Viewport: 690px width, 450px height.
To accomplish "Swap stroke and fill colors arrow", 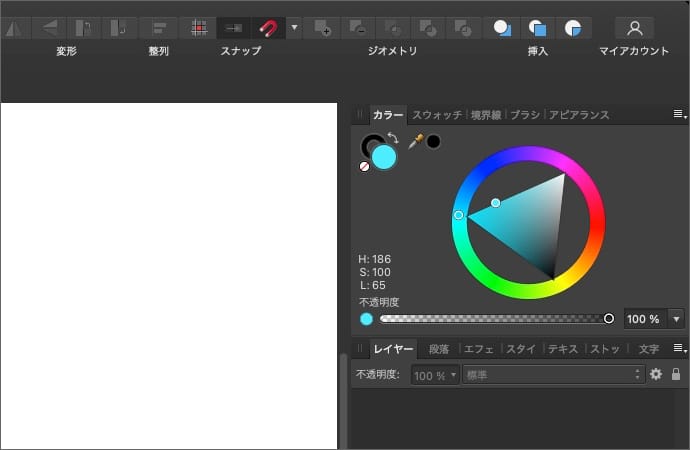I will (393, 139).
